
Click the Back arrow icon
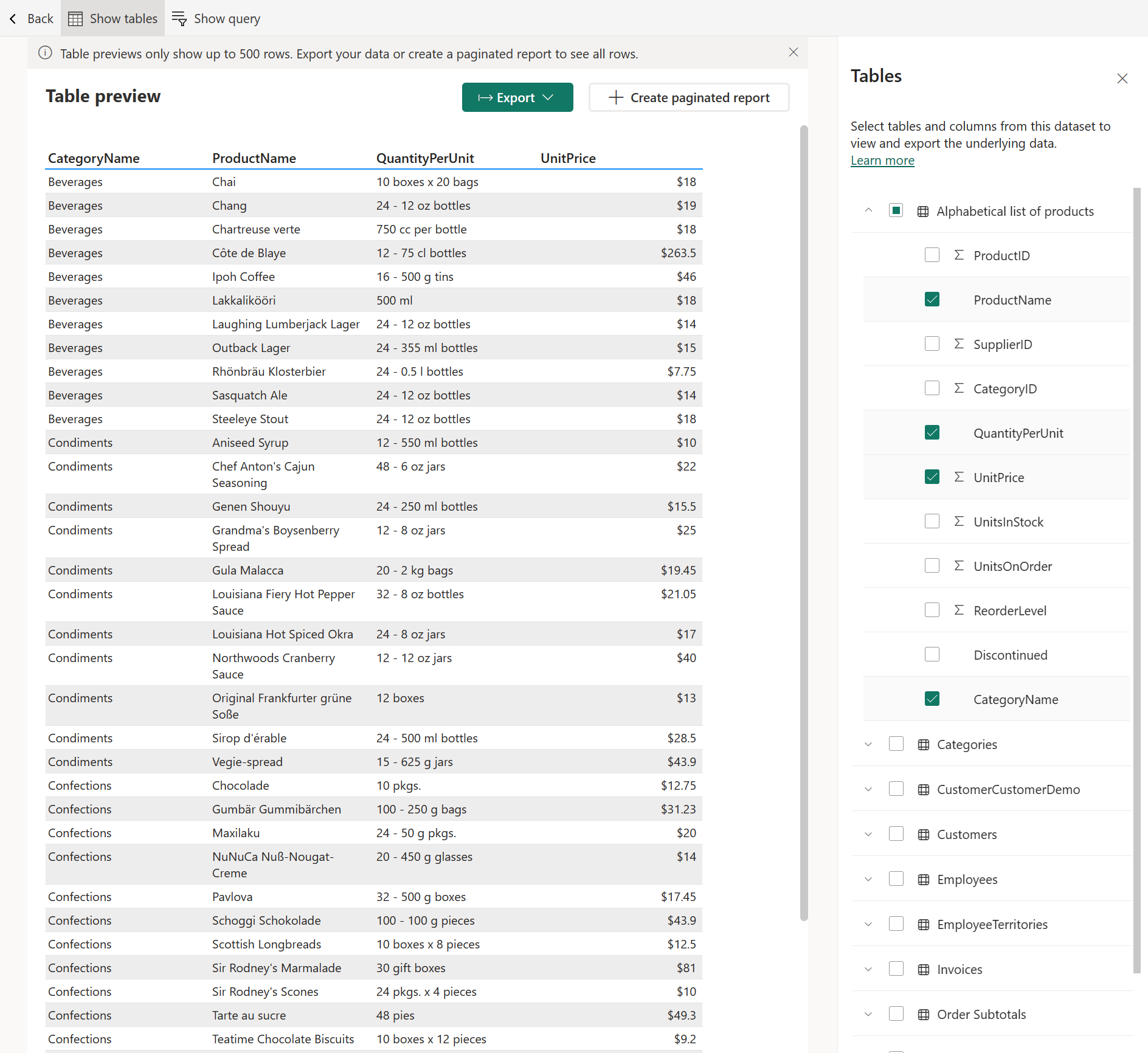coord(13,19)
